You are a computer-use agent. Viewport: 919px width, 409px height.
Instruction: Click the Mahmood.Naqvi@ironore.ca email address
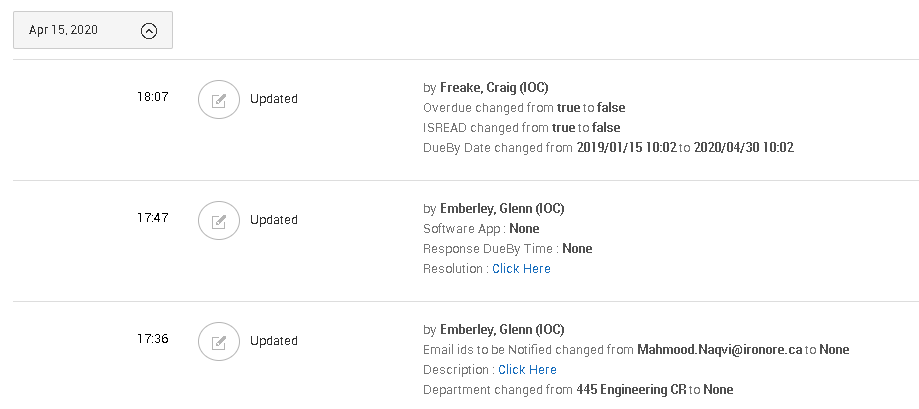[719, 350]
